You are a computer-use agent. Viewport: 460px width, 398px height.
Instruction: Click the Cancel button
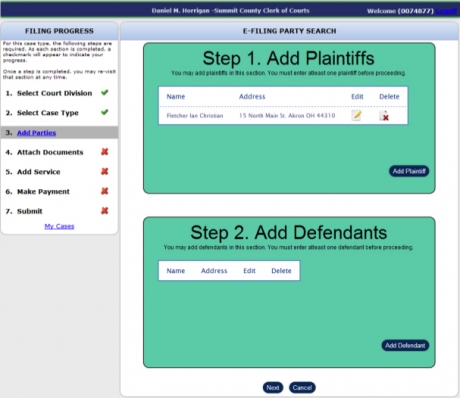[302, 388]
